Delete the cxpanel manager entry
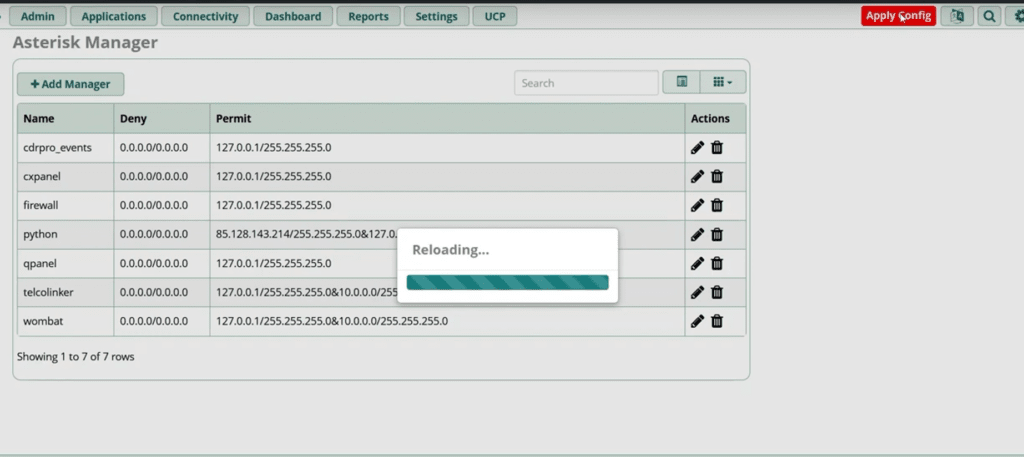 pyautogui.click(x=717, y=177)
